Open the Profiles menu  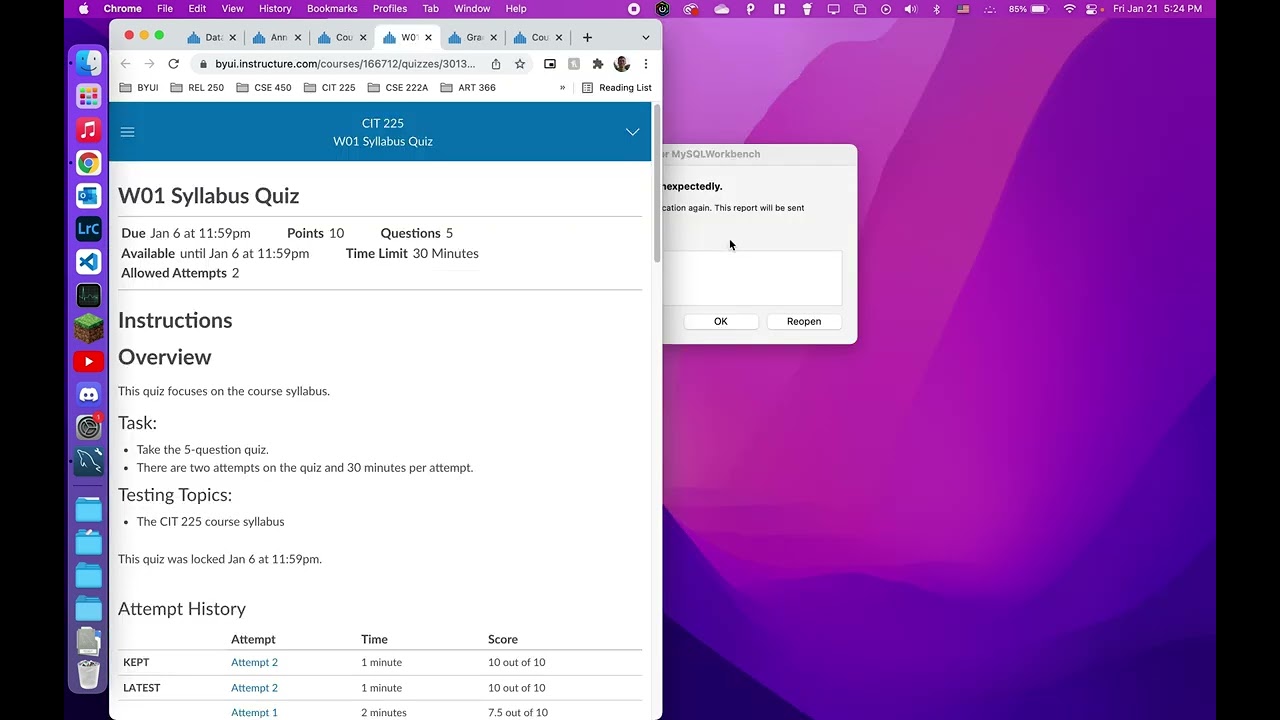click(390, 9)
